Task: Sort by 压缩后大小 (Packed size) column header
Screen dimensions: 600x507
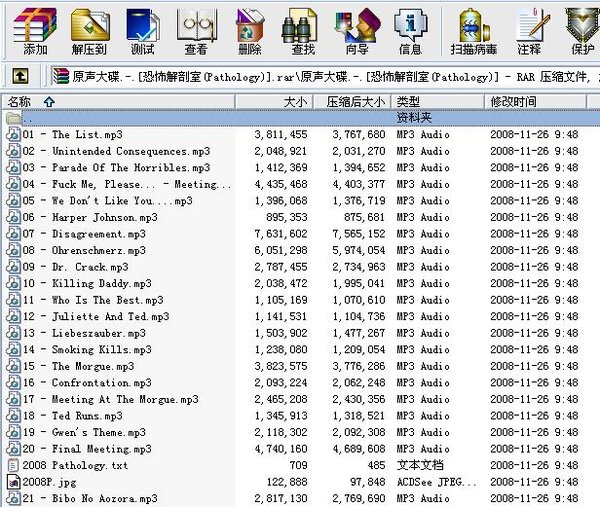Action: pos(352,102)
